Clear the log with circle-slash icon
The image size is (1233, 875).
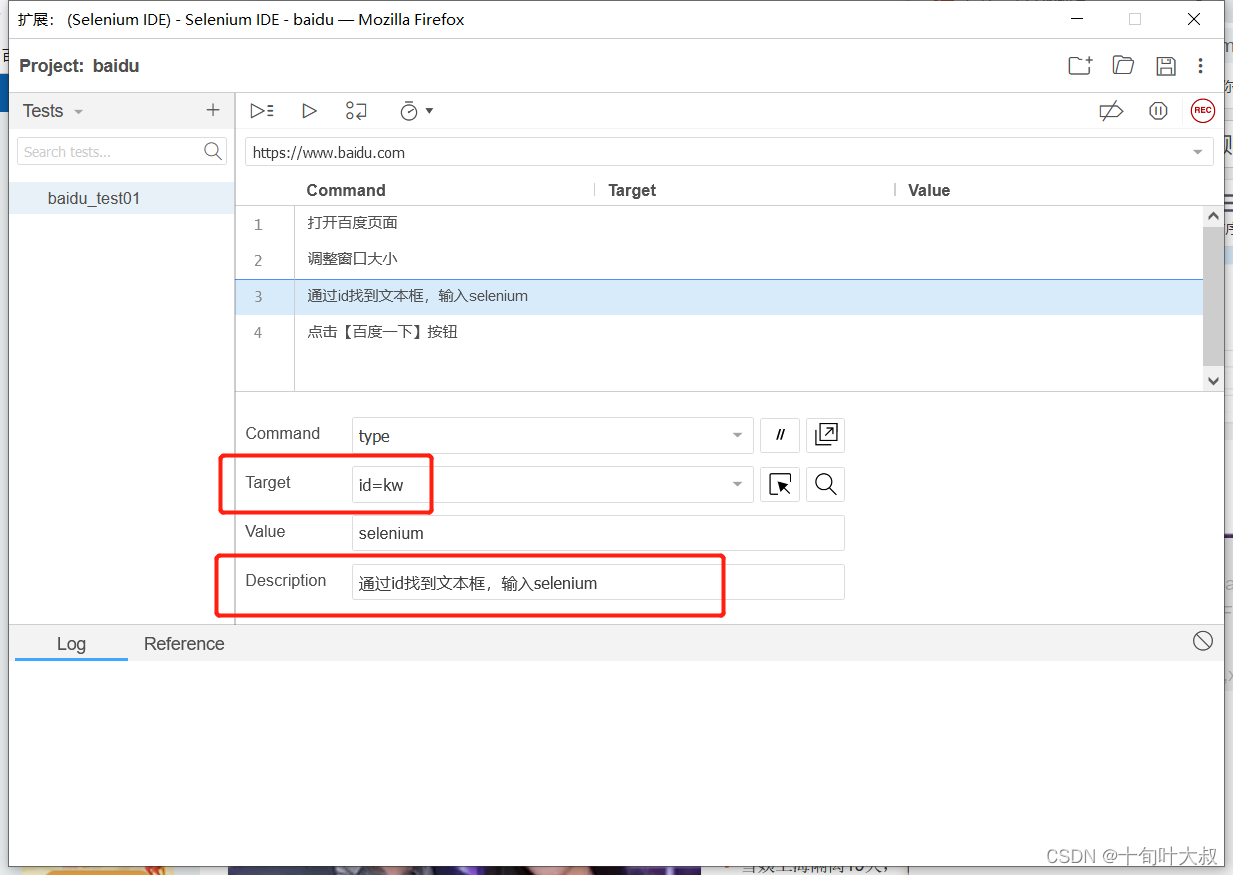[x=1203, y=641]
